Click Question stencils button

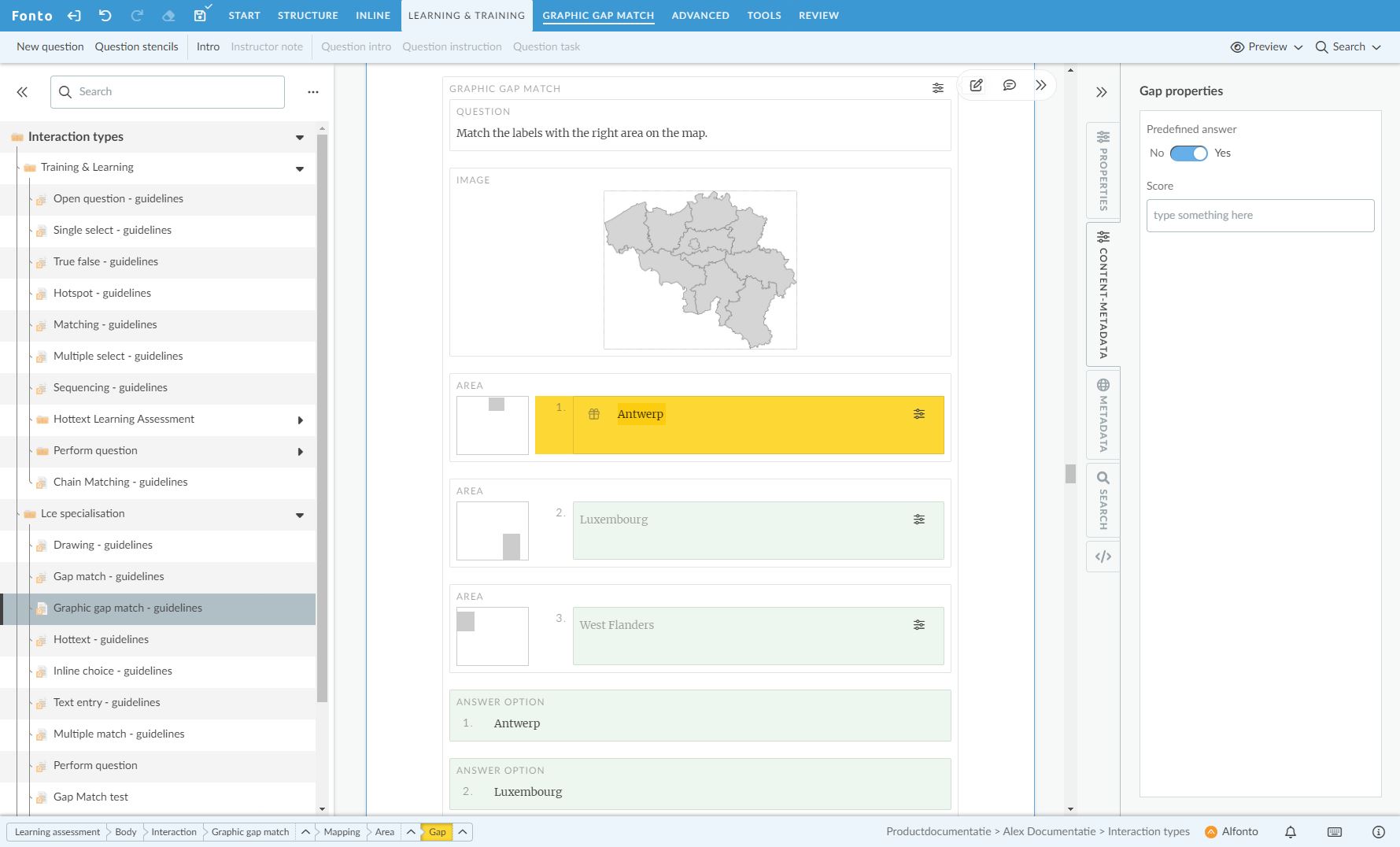(x=136, y=47)
